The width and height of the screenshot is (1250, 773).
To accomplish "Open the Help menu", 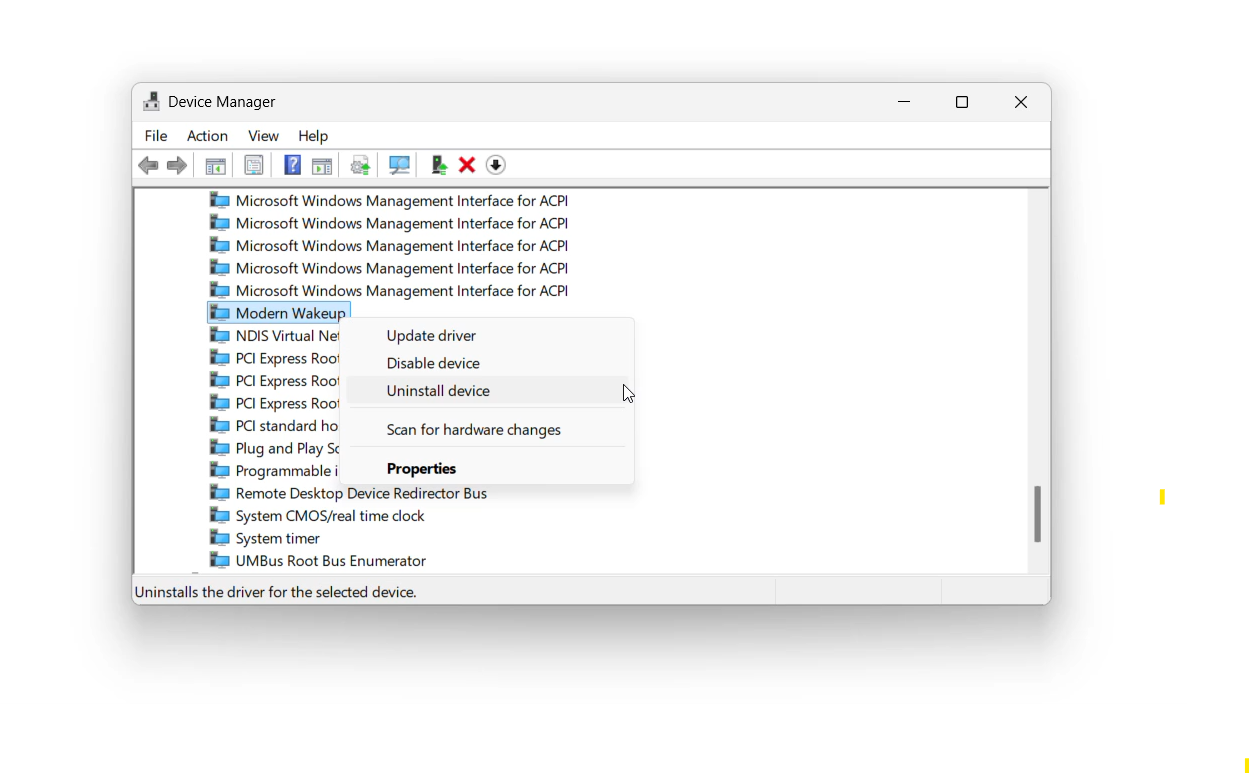I will (313, 136).
